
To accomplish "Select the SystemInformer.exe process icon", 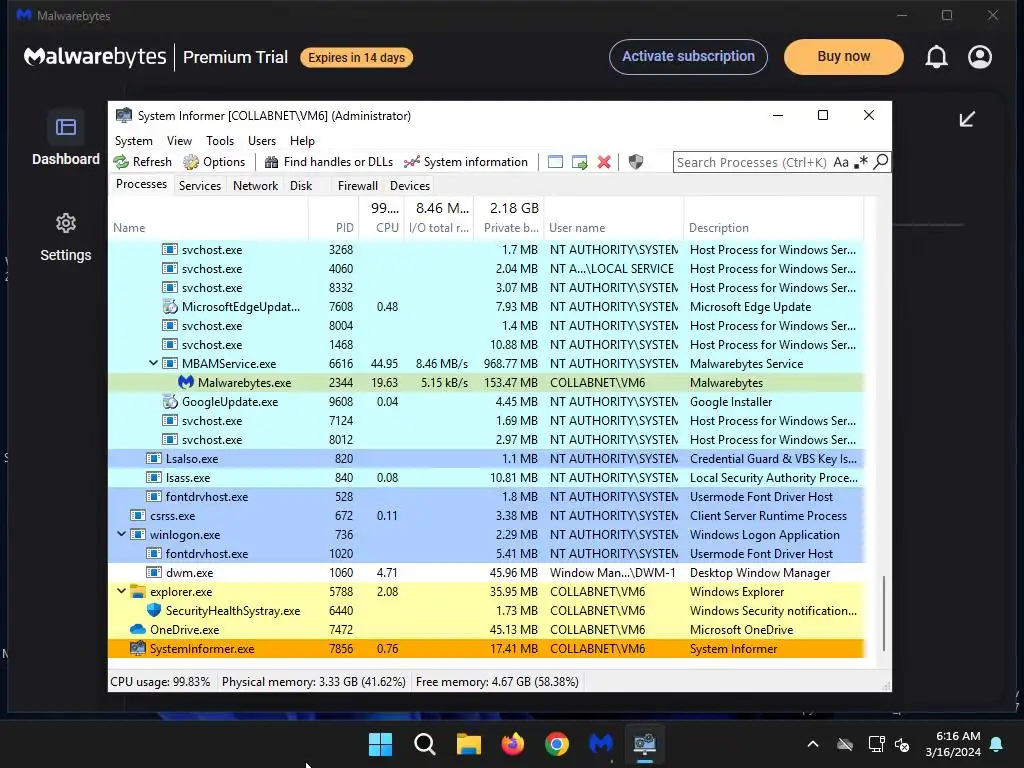I will click(x=138, y=648).
